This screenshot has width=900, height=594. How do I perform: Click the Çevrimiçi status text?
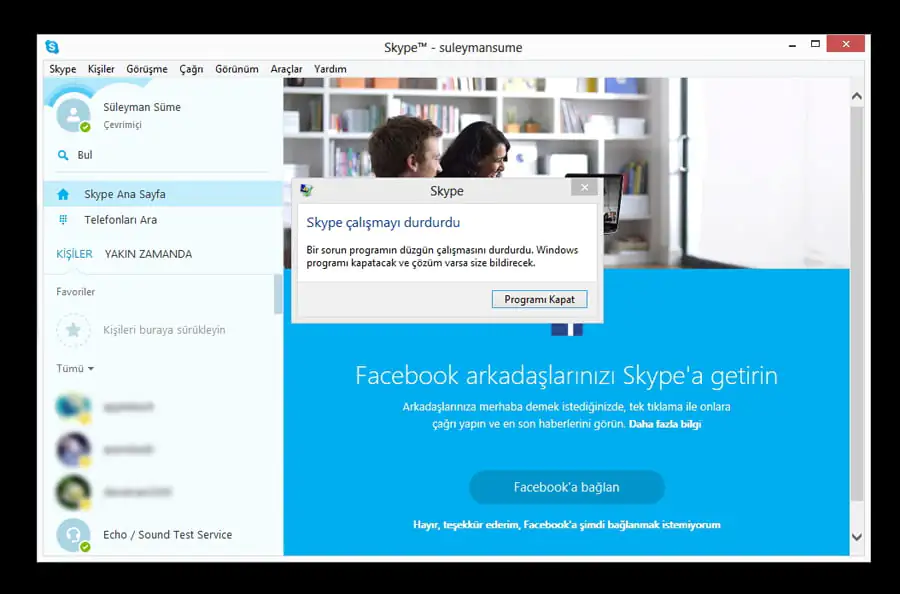pyautogui.click(x=122, y=125)
